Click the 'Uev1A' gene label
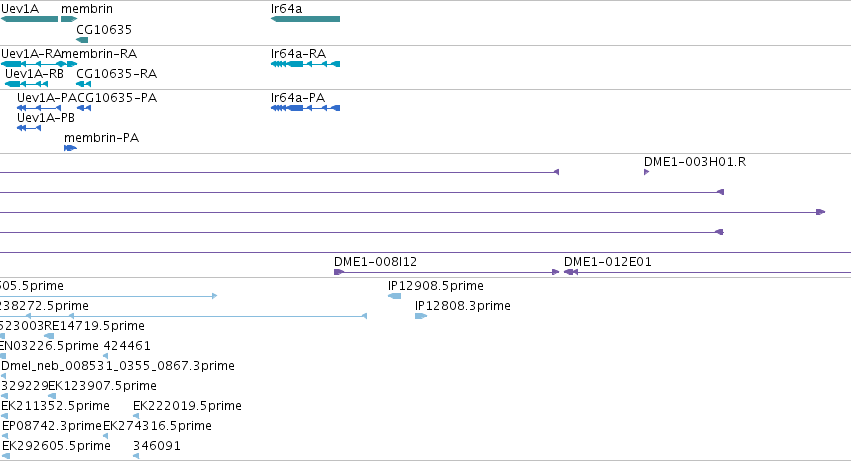This screenshot has height=461, width=851. point(20,9)
